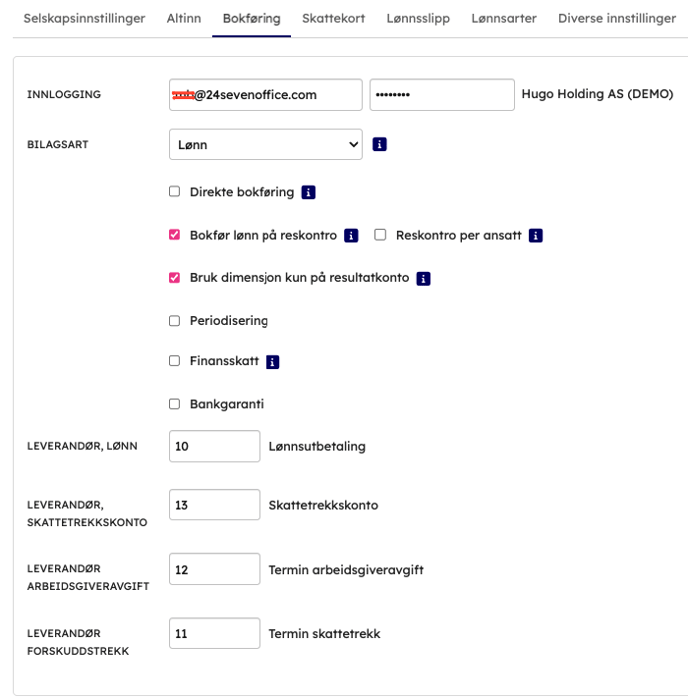Click info icon beside Bruk dimensjon kun på resultatkonto
This screenshot has width=688, height=697.
(x=423, y=279)
